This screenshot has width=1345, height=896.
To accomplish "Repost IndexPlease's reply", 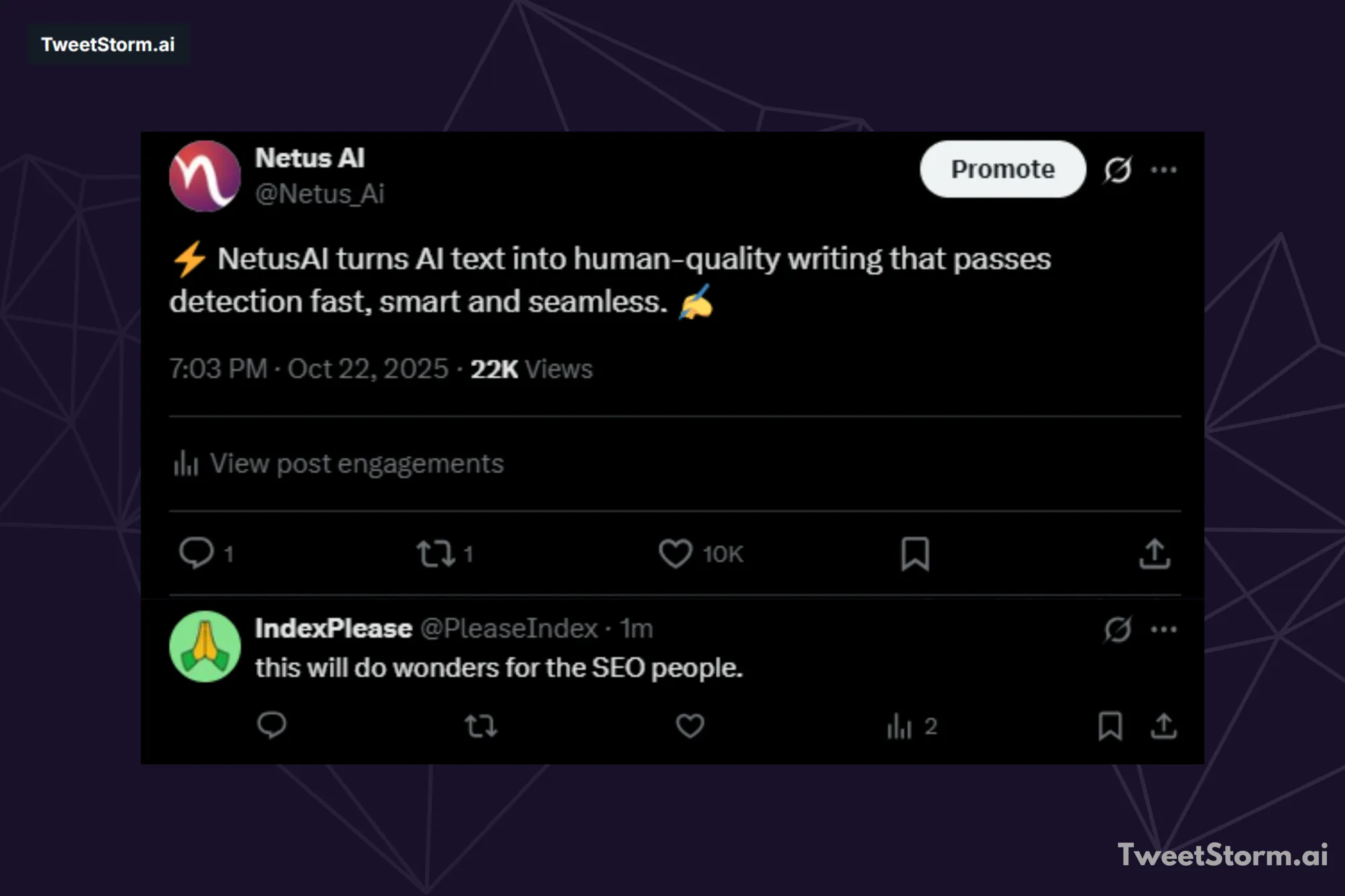I will point(482,726).
